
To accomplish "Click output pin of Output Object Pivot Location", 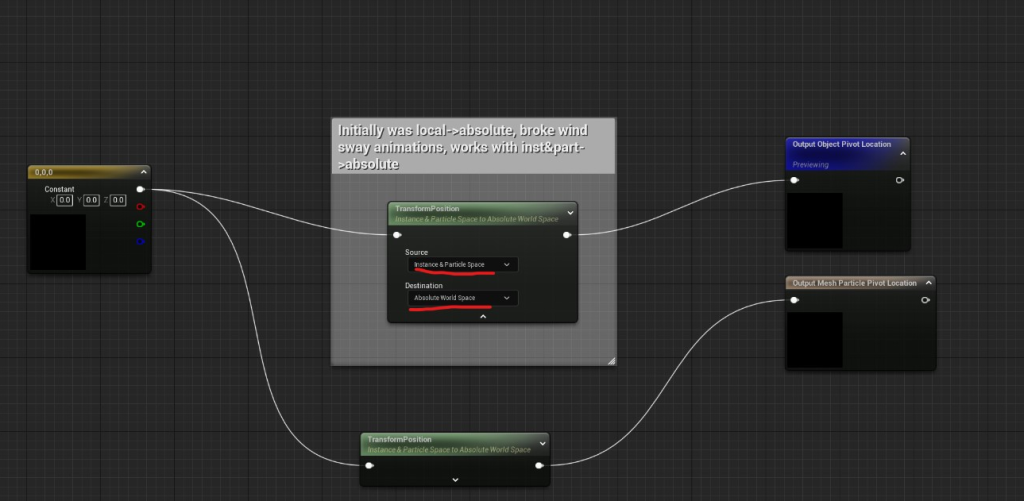I will click(x=900, y=181).
